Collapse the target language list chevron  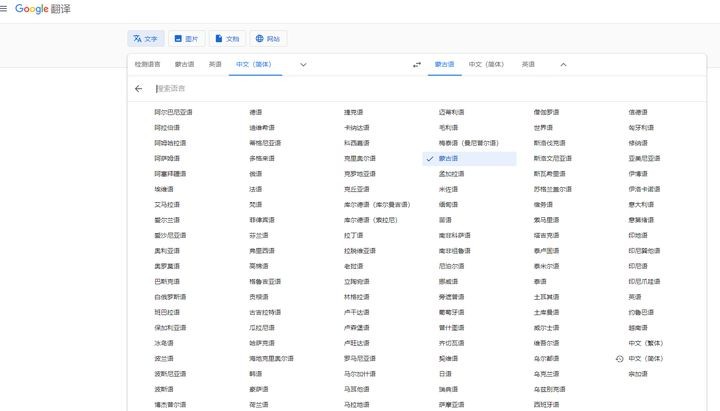[x=563, y=65]
